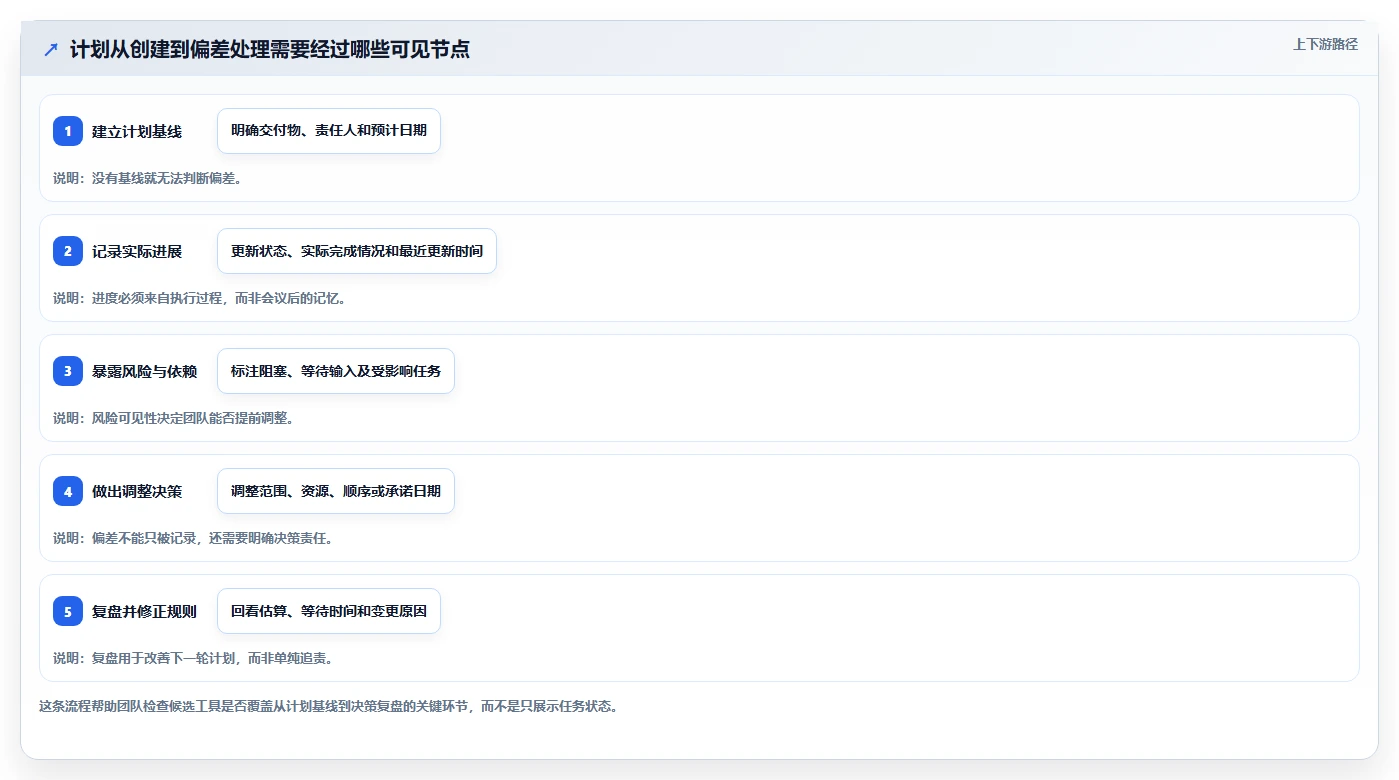The width and height of the screenshot is (1399, 780).
Task: Click the 标注阻塞、等待输入及受影响任务 chip
Action: 336,371
